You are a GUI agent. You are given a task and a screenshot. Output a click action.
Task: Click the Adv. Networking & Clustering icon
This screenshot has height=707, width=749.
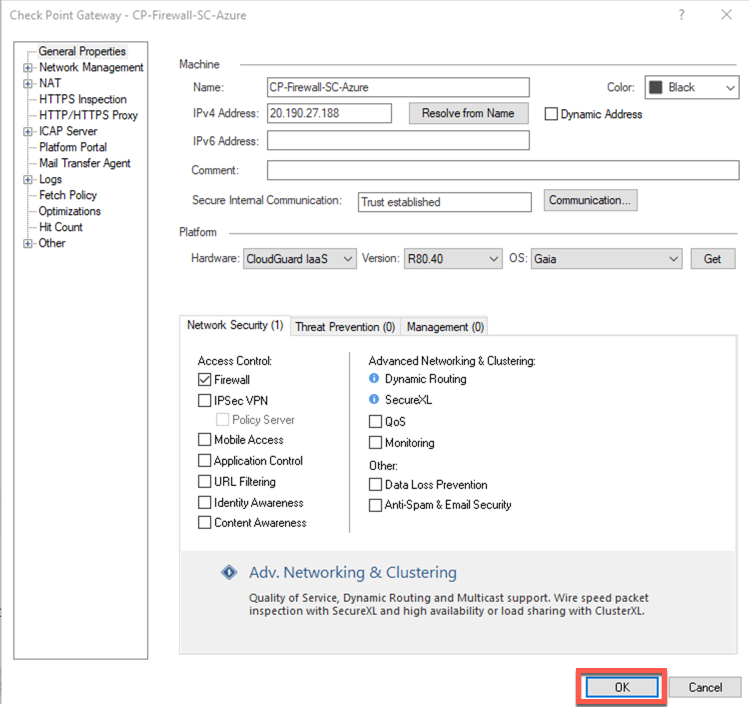[x=230, y=573]
